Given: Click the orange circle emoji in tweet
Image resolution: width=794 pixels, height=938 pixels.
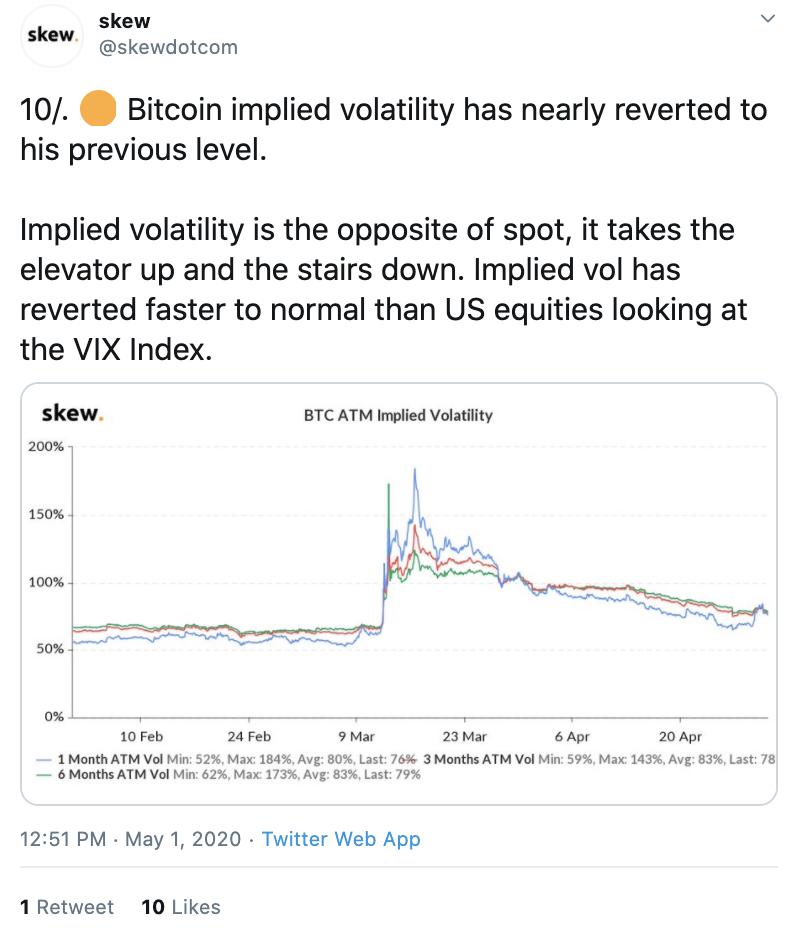Looking at the screenshot, I should 97,109.
